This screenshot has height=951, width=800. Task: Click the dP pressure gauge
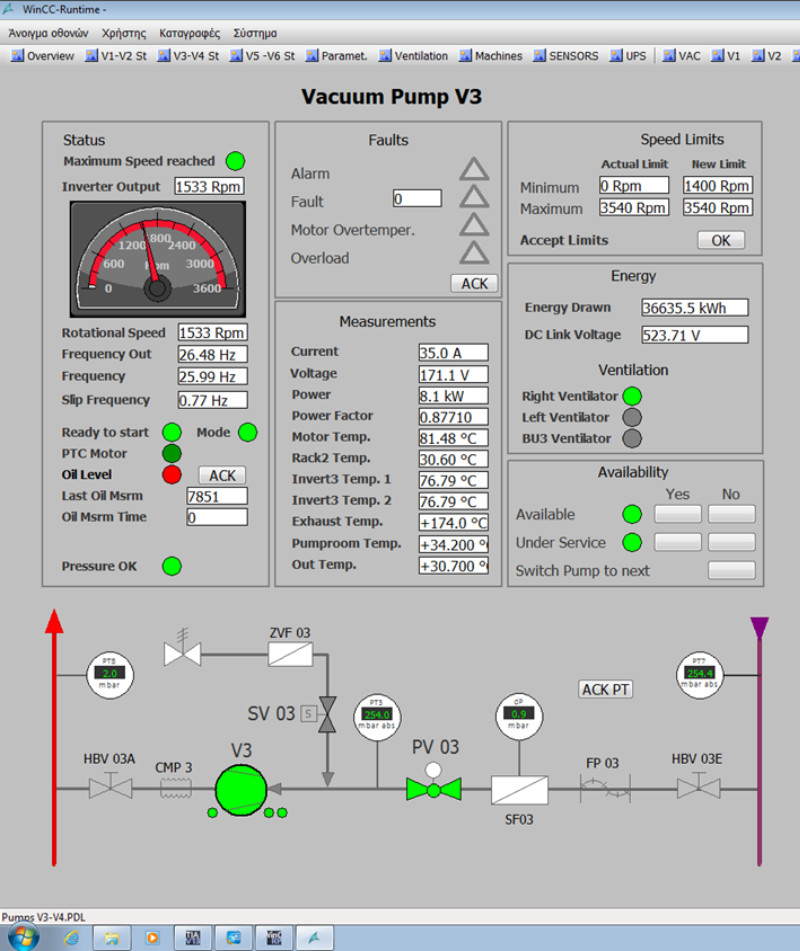tap(519, 716)
